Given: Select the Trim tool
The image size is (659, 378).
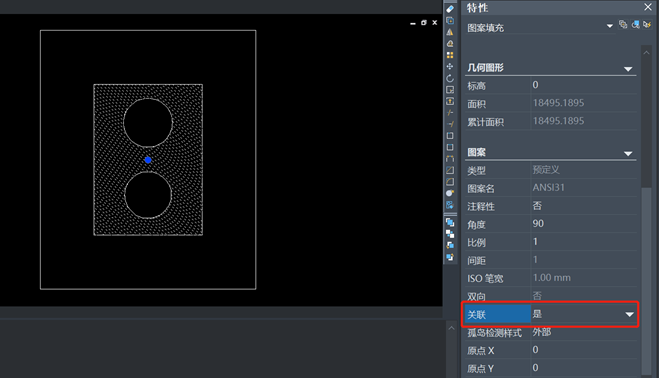Looking at the screenshot, I should pyautogui.click(x=450, y=113).
